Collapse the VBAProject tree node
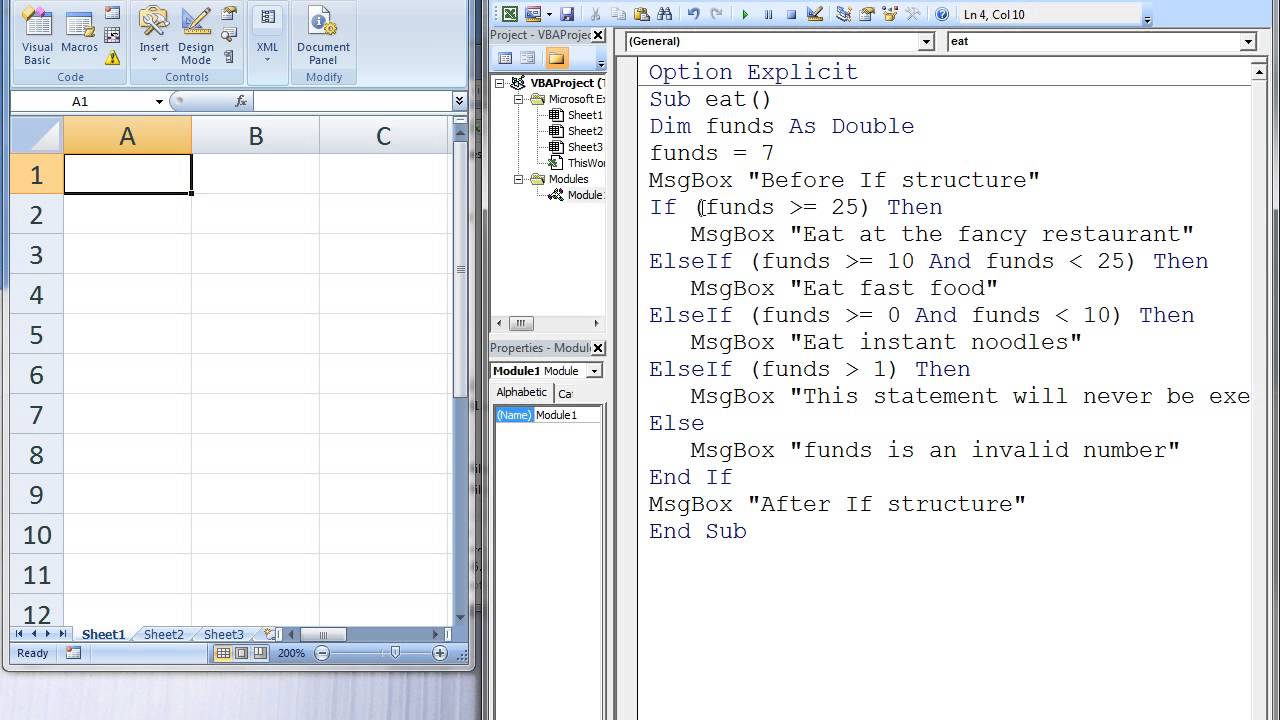Image resolution: width=1280 pixels, height=720 pixels. pos(500,83)
